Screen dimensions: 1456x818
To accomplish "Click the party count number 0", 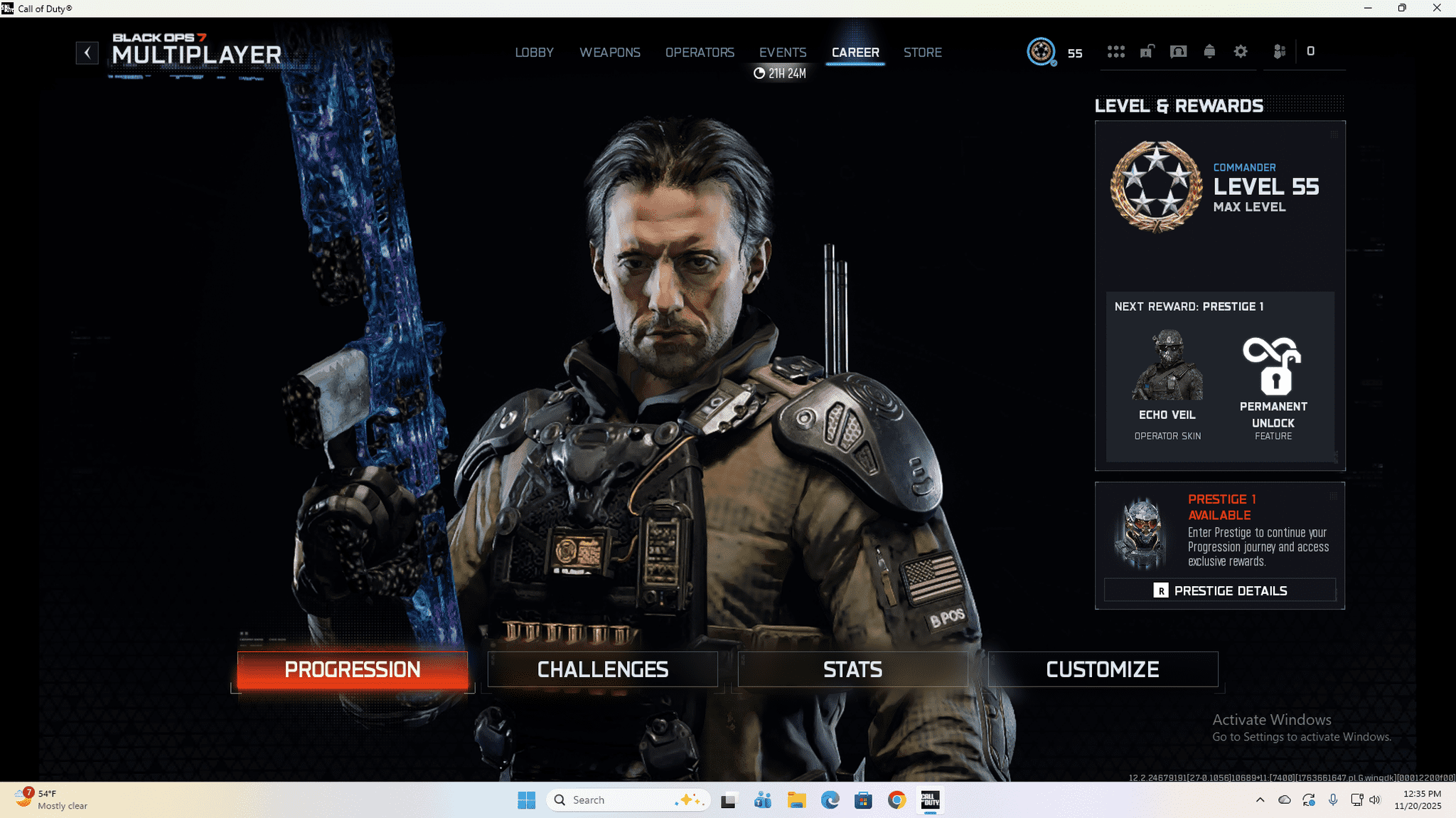I will (x=1310, y=51).
